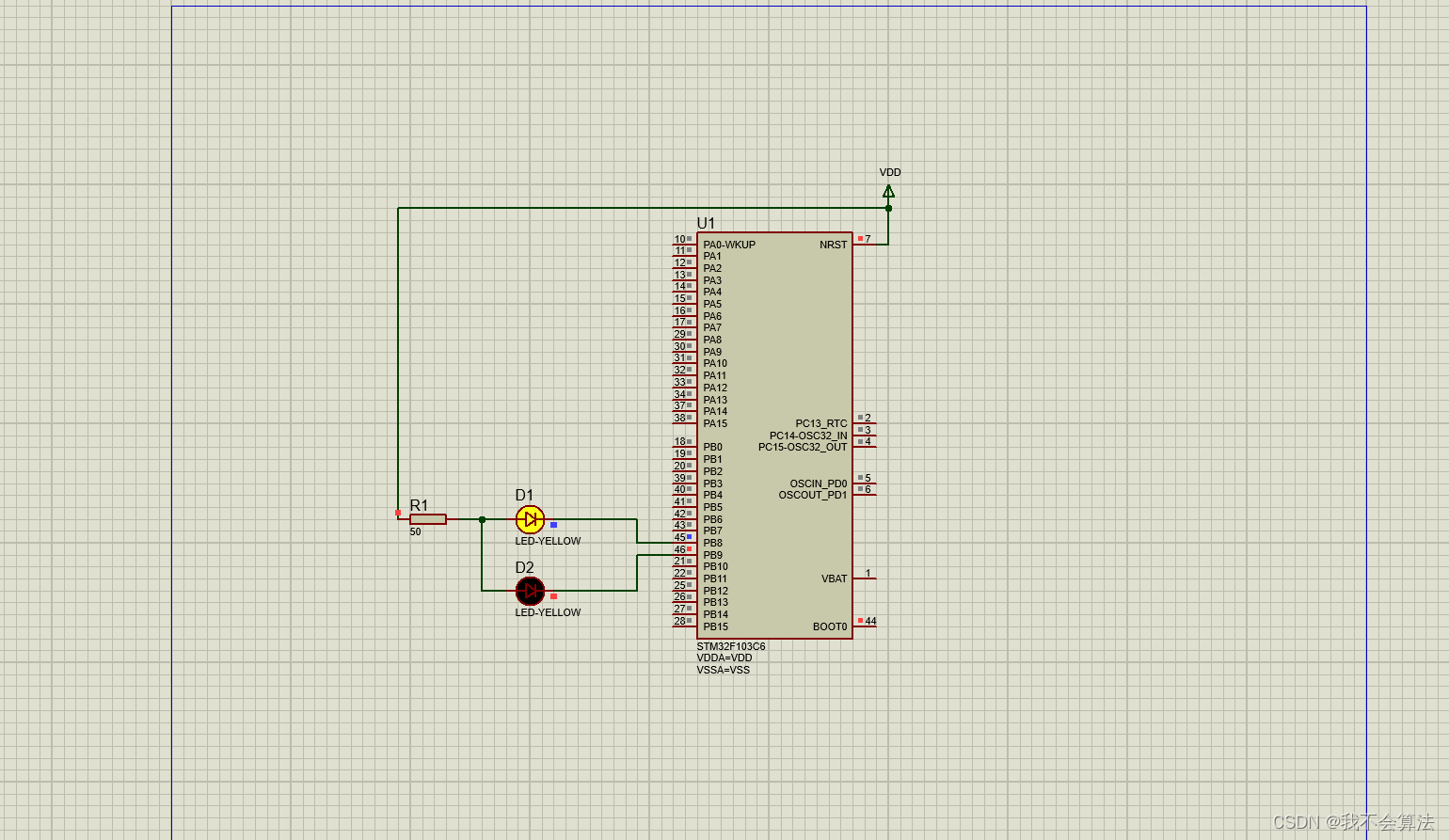Click pin number 44 at BOOT0
This screenshot has width=1449, height=840.
[x=870, y=621]
